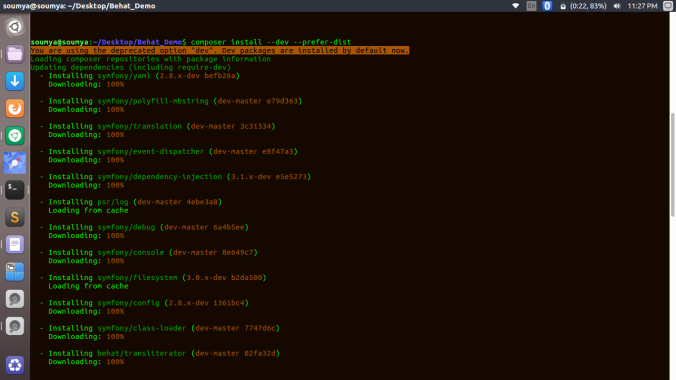
Task: Open the battery indicator (0:22, 83%)
Action: click(583, 6)
